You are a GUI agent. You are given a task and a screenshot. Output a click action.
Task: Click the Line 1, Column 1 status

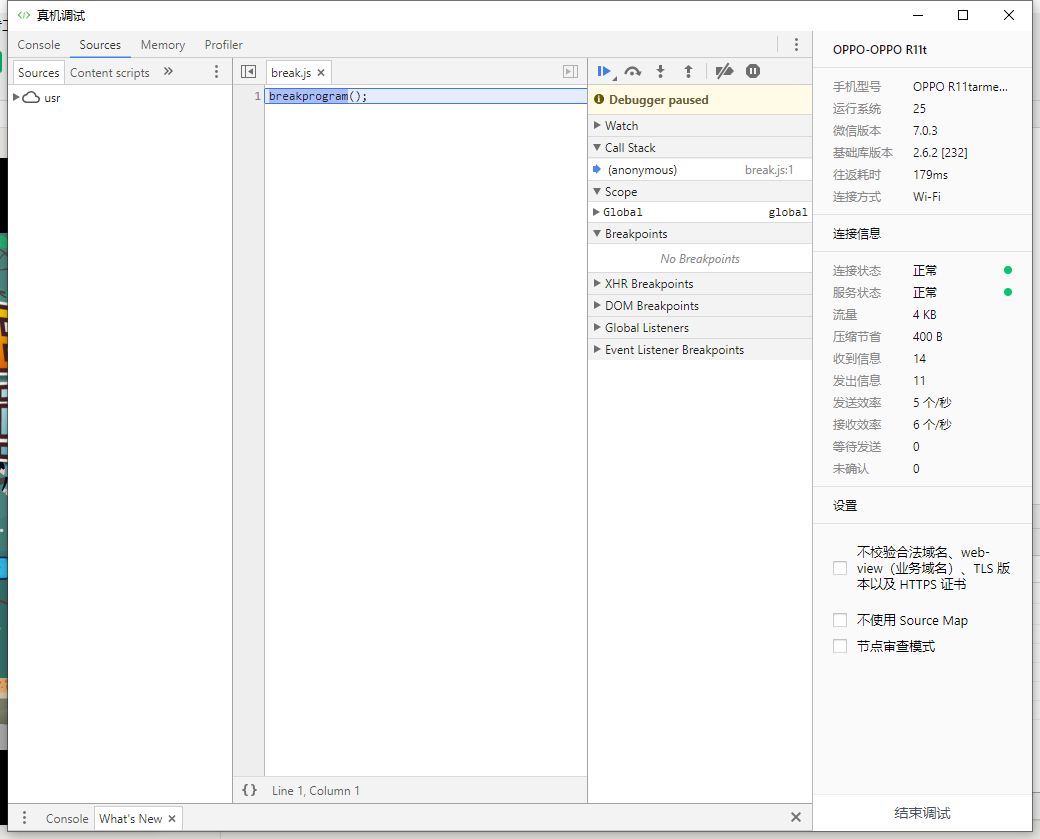pos(316,791)
